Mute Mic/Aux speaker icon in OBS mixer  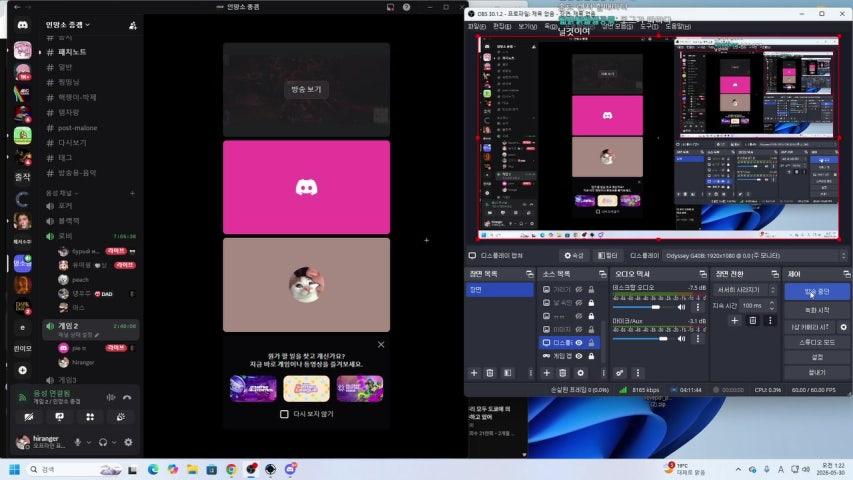click(x=682, y=339)
